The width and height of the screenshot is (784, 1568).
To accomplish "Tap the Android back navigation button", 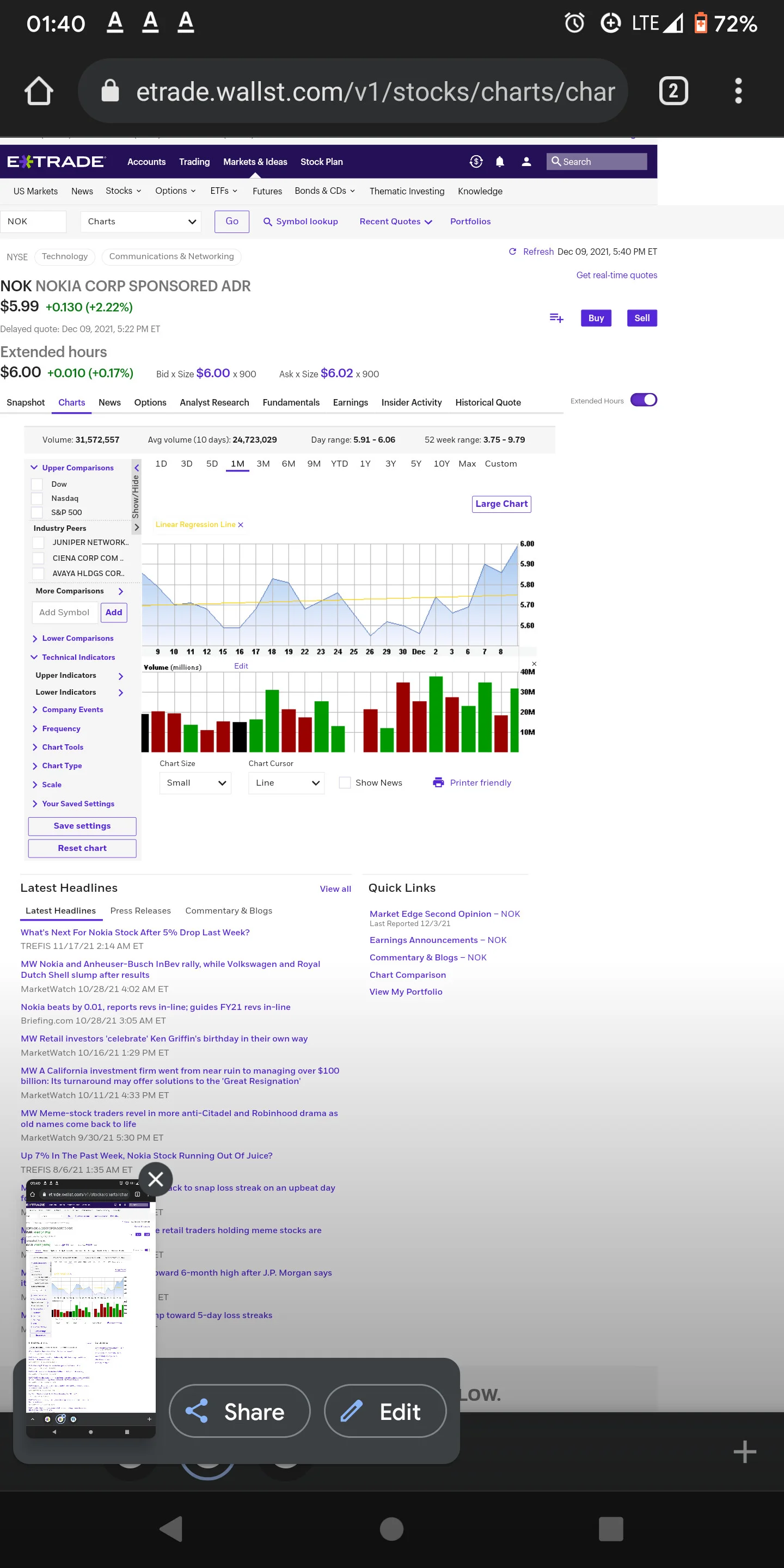I will pos(171,1528).
